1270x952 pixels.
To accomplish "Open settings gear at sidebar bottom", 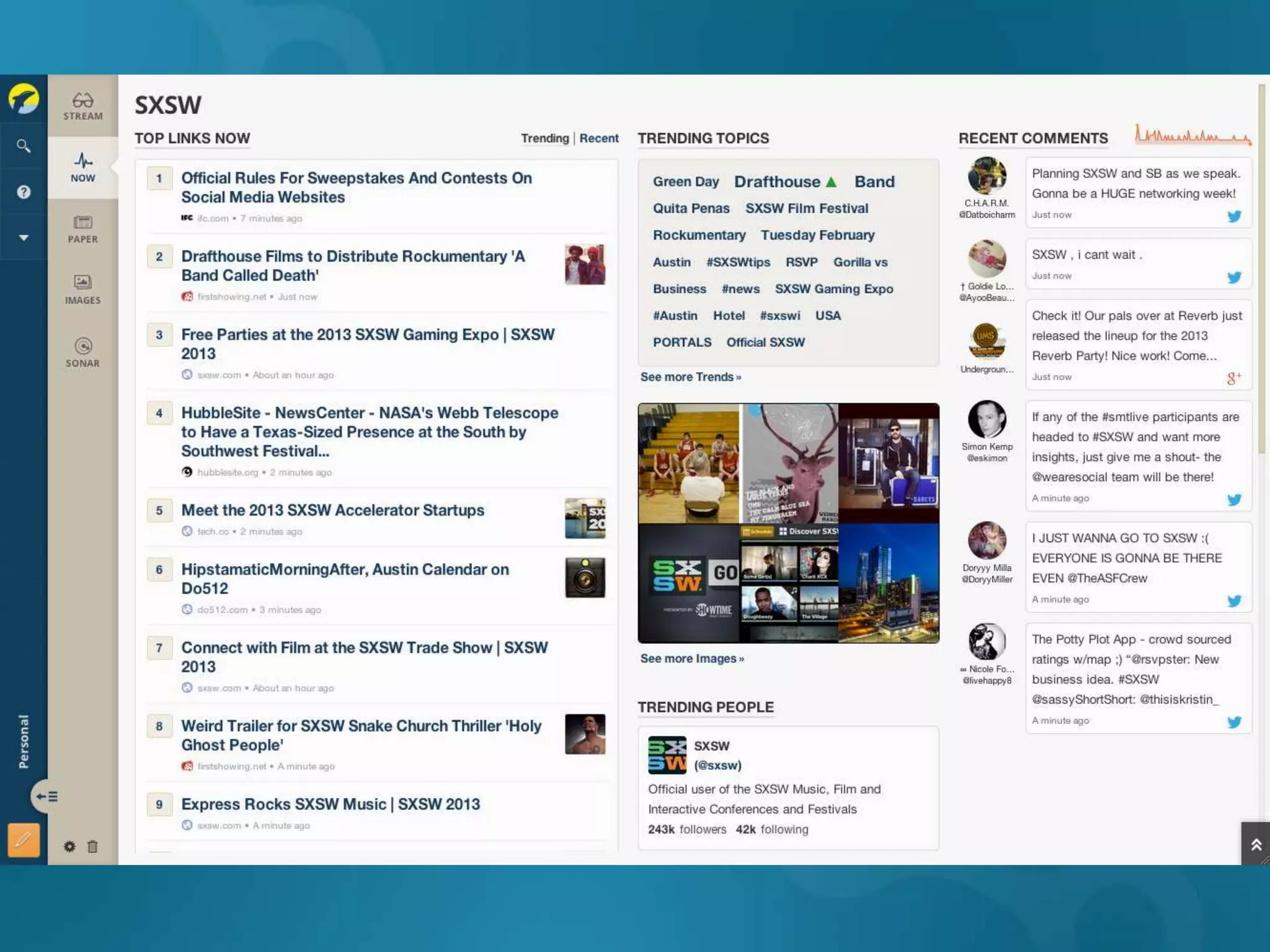I will 69,847.
